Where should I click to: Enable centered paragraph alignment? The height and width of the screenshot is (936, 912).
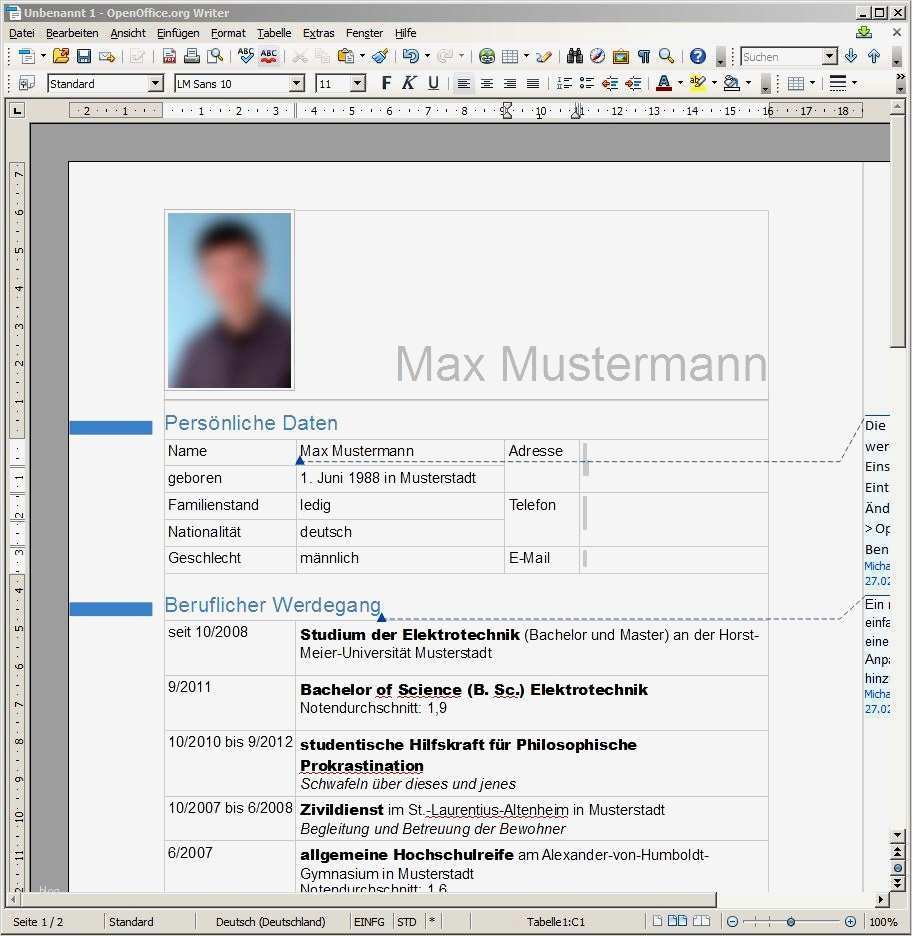click(487, 82)
